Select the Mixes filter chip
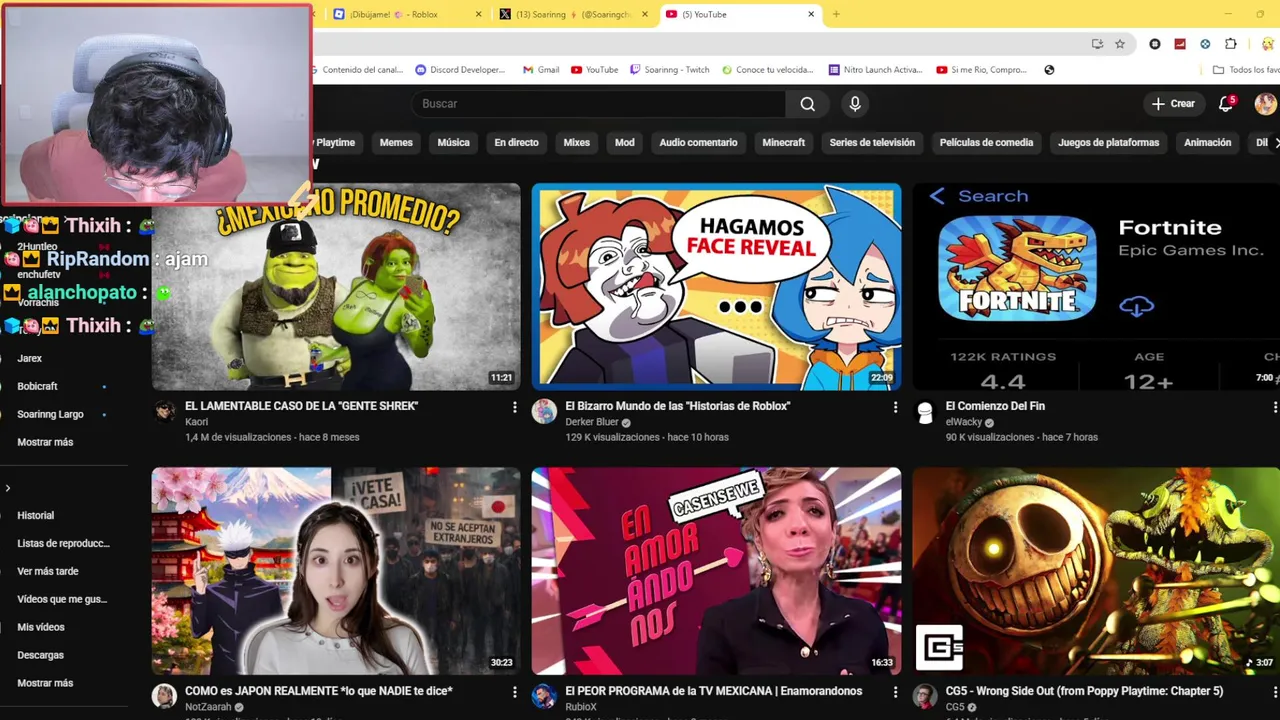The width and height of the screenshot is (1280, 720). tap(576, 143)
